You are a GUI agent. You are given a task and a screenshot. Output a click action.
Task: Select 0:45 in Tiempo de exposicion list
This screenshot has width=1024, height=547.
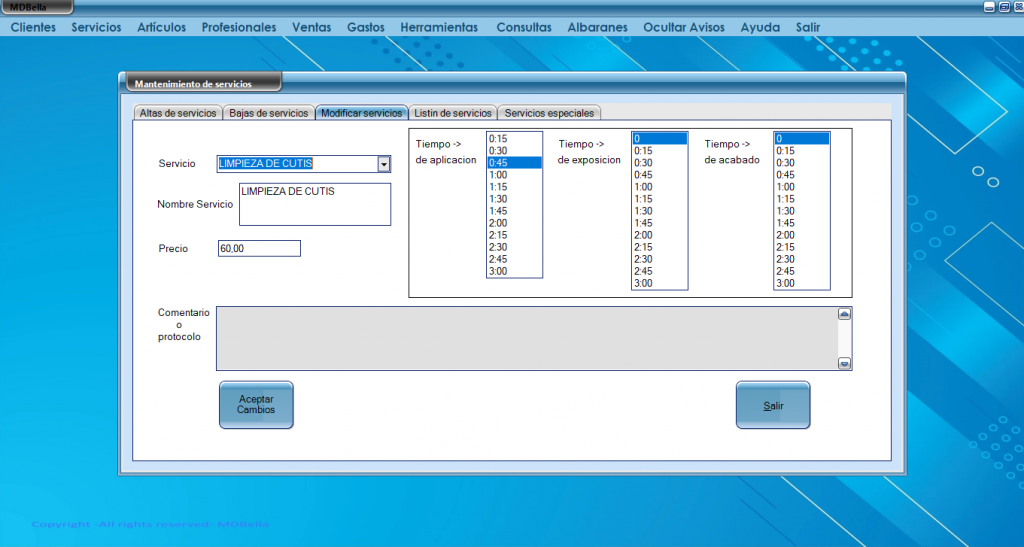(x=660, y=175)
